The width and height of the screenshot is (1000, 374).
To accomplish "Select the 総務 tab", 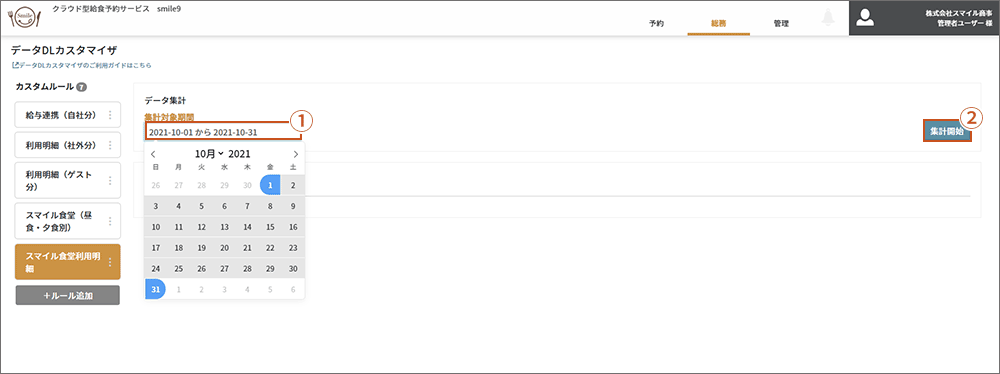I will [x=719, y=23].
